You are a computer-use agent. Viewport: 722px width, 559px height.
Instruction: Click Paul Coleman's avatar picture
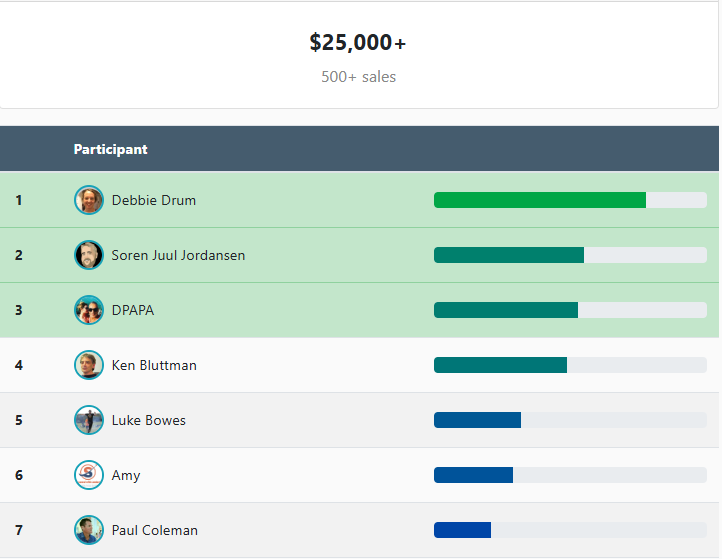(x=89, y=530)
